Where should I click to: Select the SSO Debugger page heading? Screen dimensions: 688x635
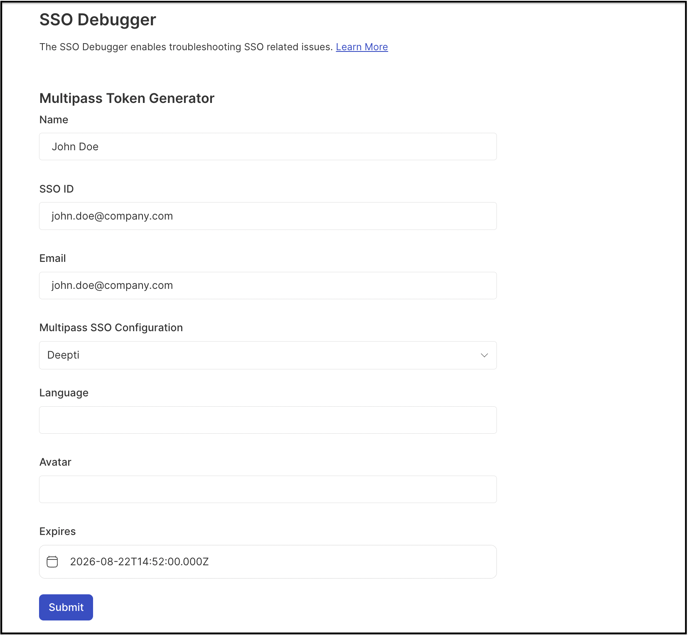pyautogui.click(x=97, y=20)
